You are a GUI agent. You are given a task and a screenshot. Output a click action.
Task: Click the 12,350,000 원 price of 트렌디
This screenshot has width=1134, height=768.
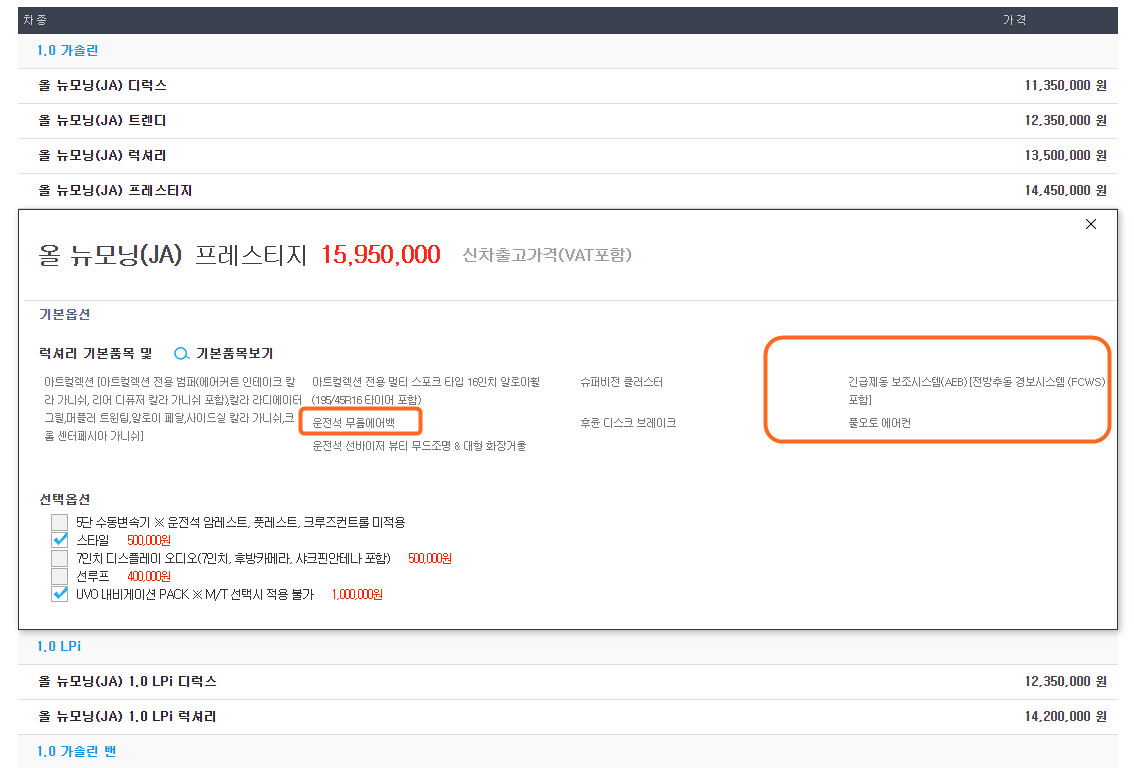pos(1065,120)
